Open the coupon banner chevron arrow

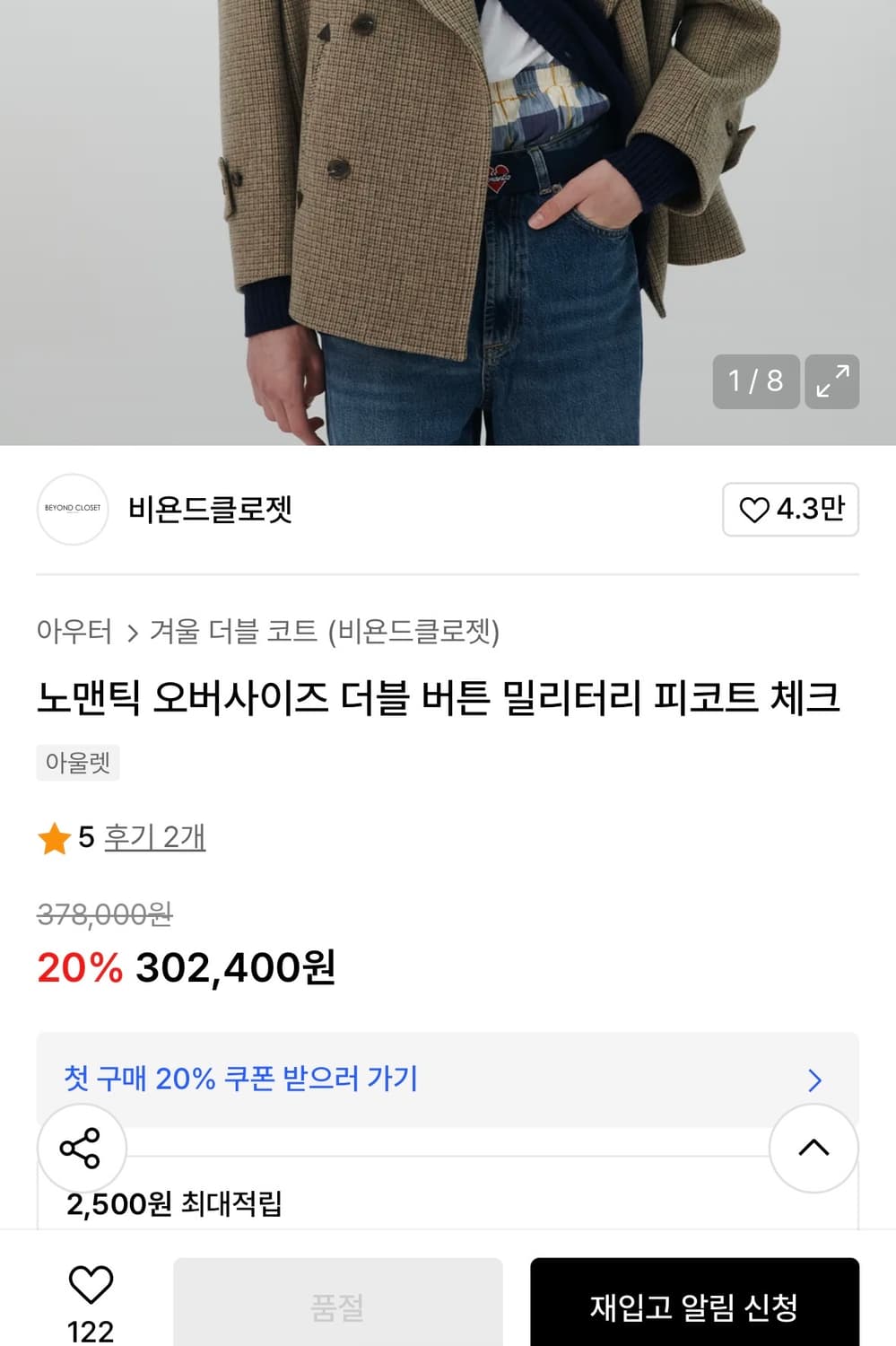(813, 1079)
